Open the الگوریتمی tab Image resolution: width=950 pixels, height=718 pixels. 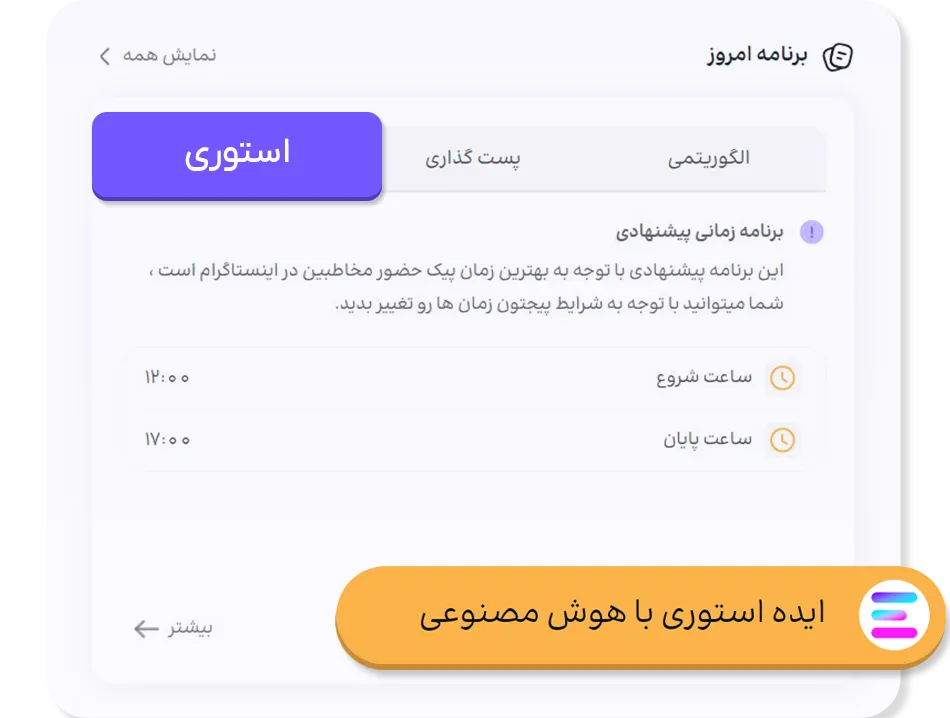point(708,159)
